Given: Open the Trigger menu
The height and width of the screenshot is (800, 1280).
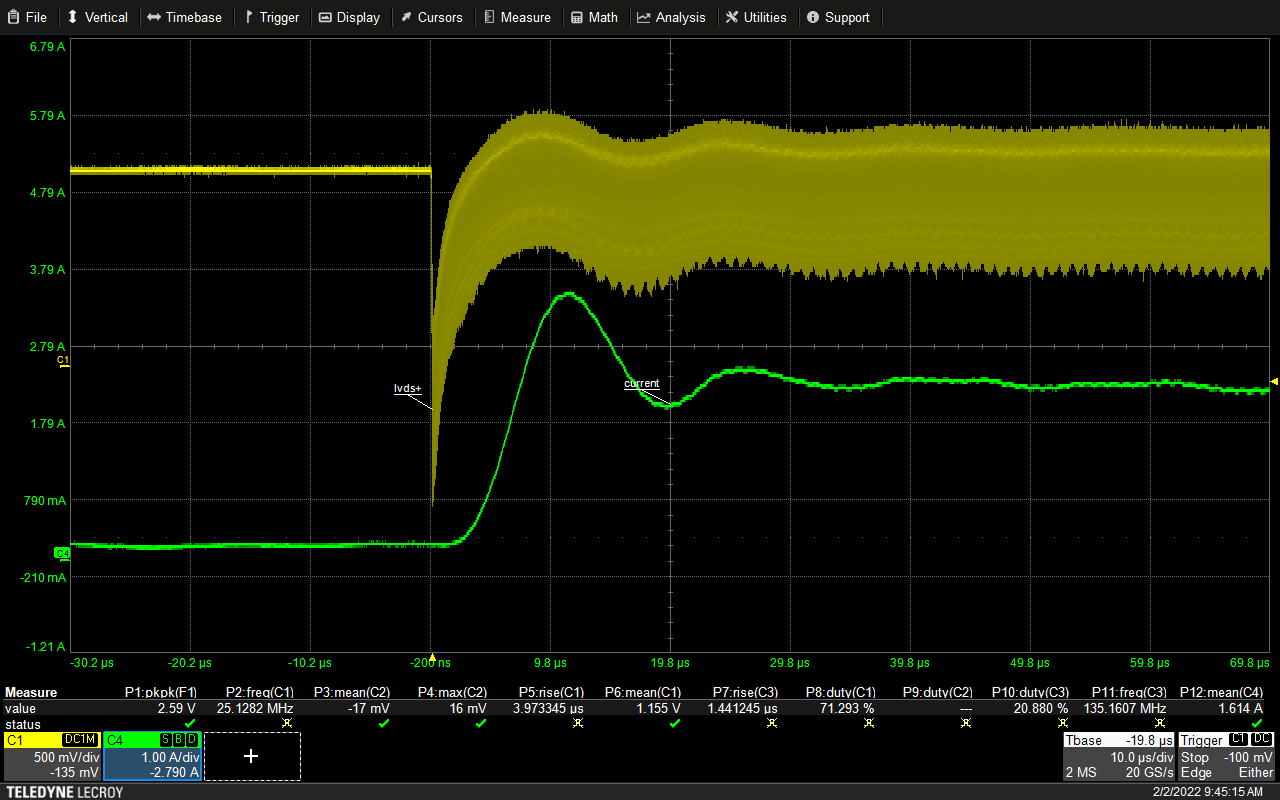Looking at the screenshot, I should coord(271,17).
